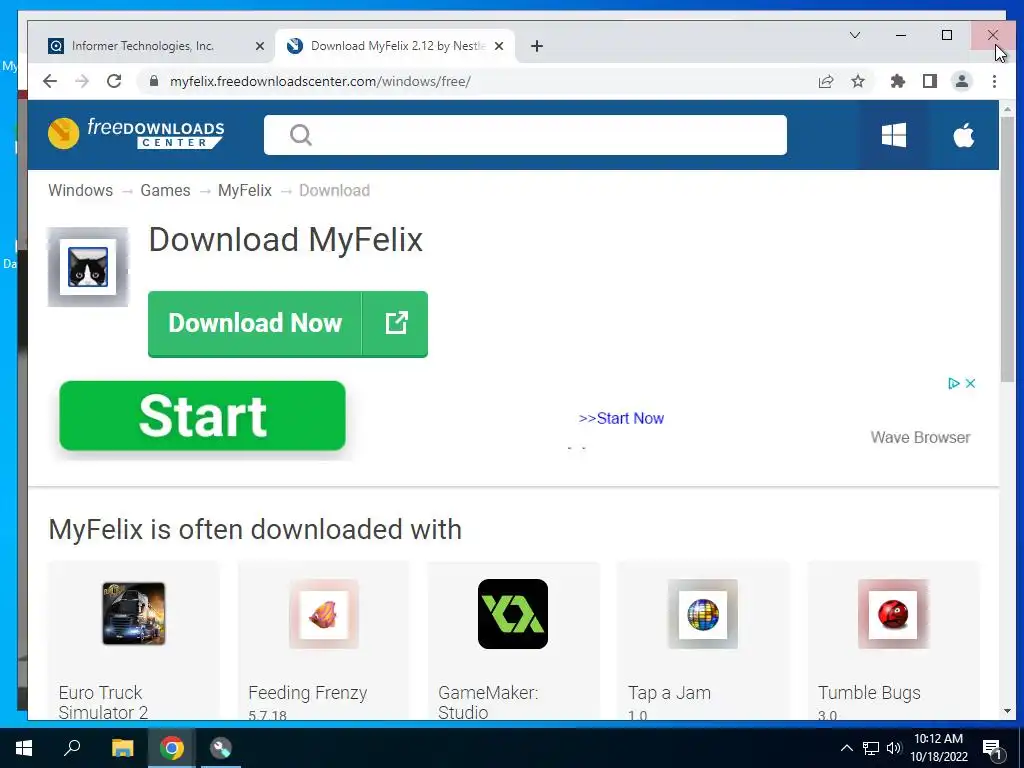This screenshot has height=768, width=1024.
Task: Click the page vertical scrollbar thumb
Action: tap(1007, 248)
